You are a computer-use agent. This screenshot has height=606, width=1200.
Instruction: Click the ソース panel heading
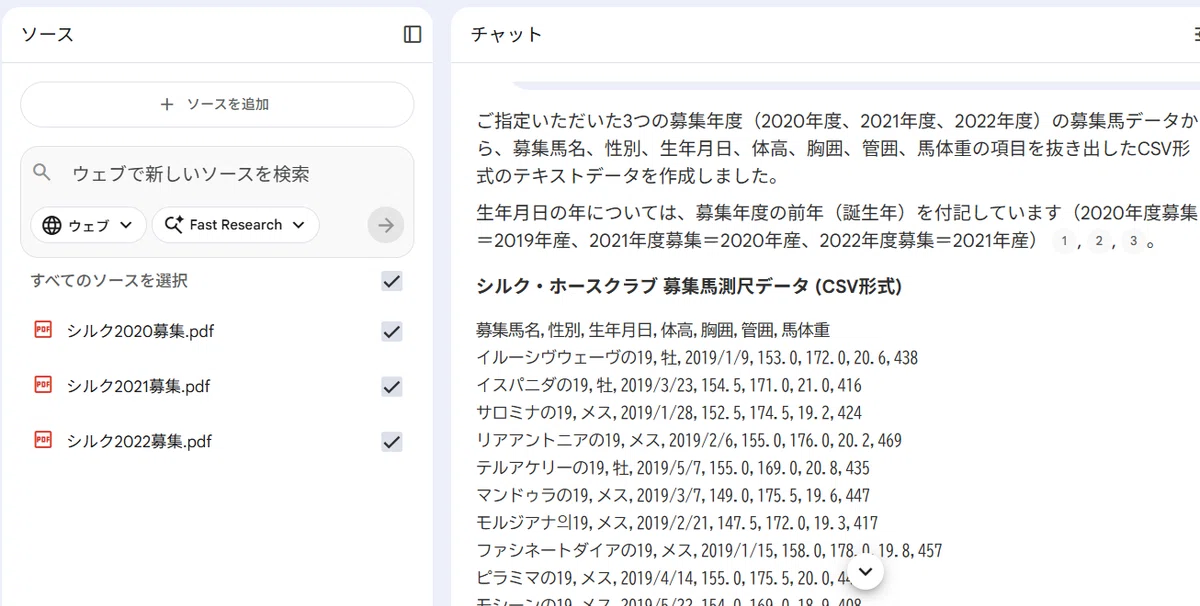(x=47, y=34)
